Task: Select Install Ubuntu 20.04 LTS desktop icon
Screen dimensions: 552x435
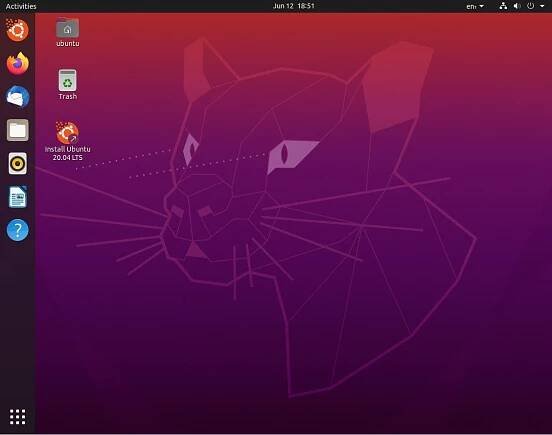Action: (x=67, y=141)
